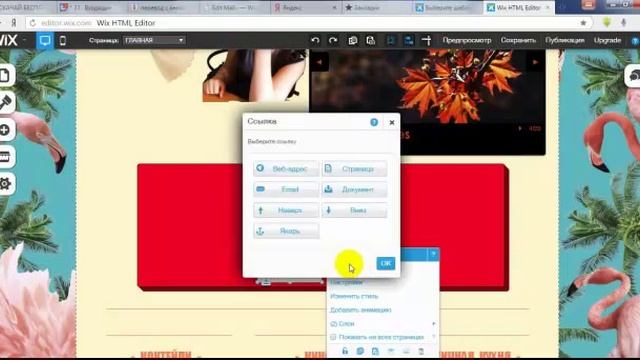This screenshot has height=360, width=640.
Task: Open Settings gear in left sidebar
Action: (5, 184)
